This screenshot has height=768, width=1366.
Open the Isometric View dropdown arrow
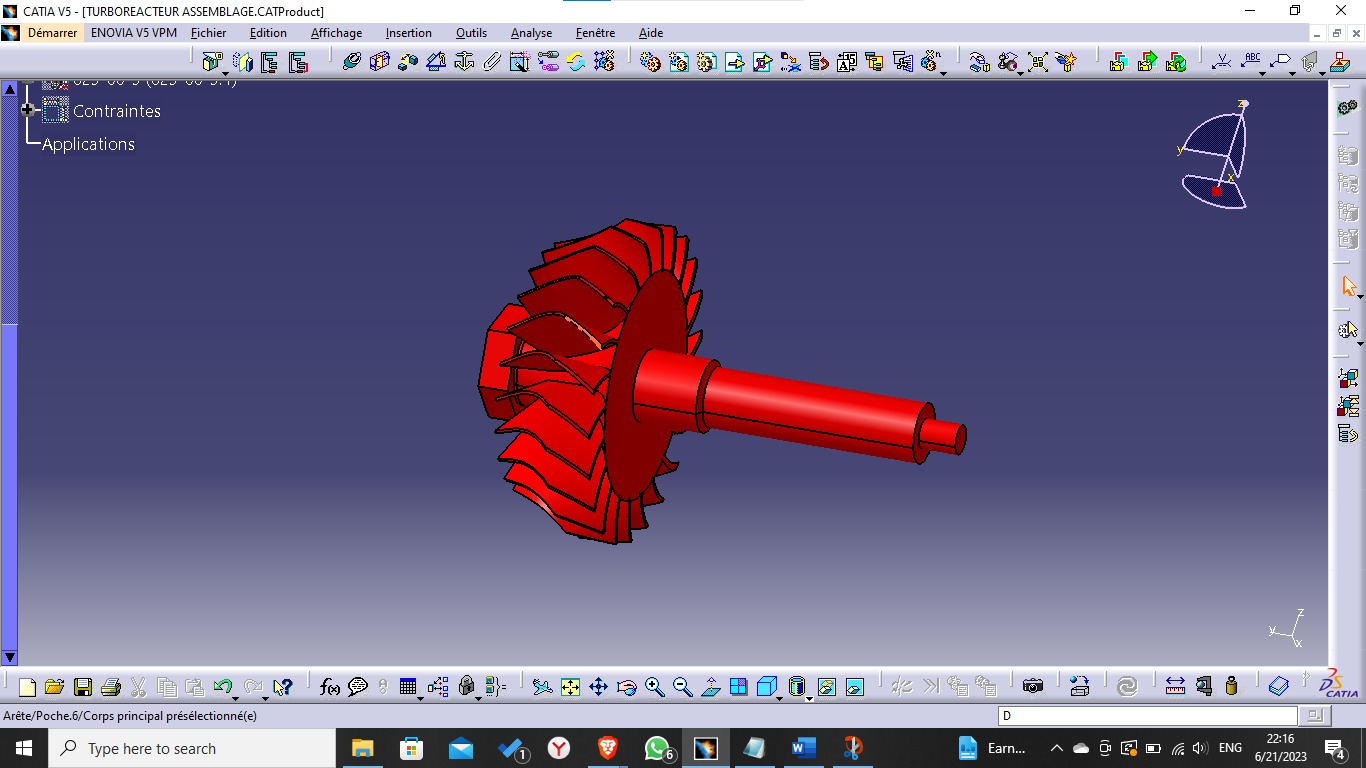pyautogui.click(x=780, y=697)
